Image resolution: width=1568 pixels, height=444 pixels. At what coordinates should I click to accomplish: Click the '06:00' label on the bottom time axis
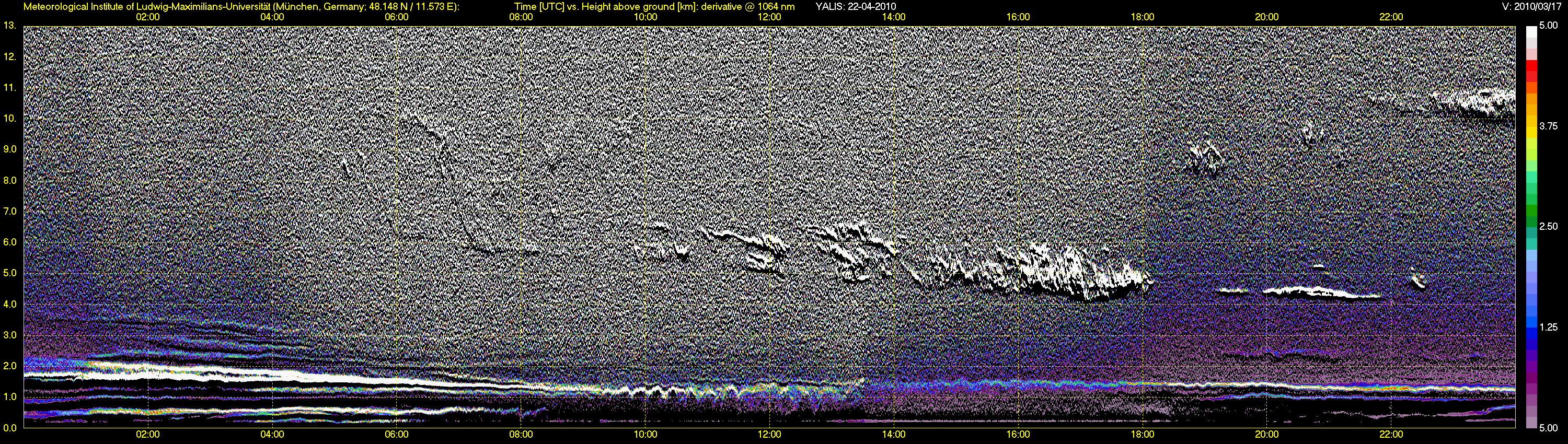pos(396,435)
